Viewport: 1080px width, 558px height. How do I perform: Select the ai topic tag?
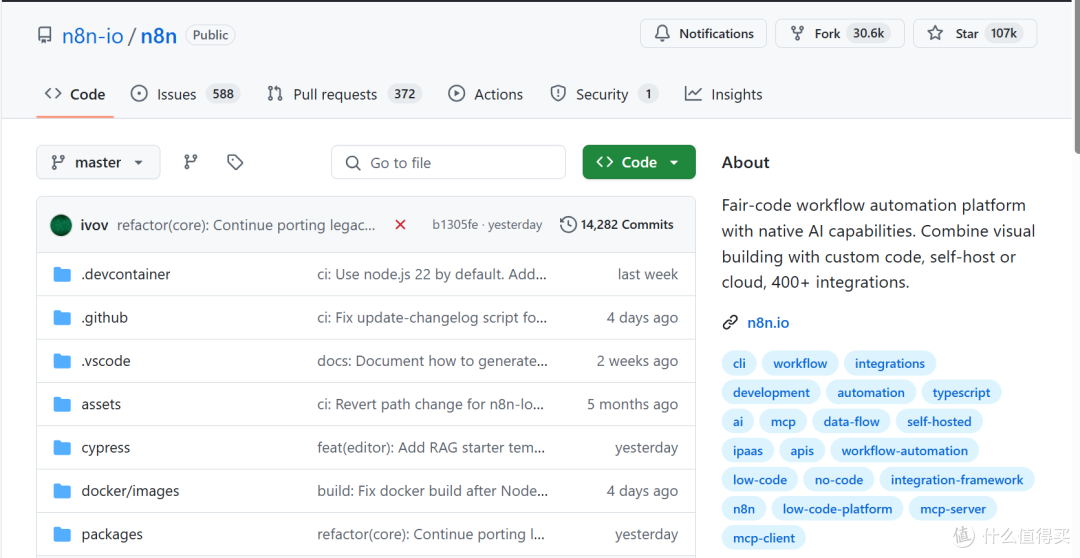point(738,422)
